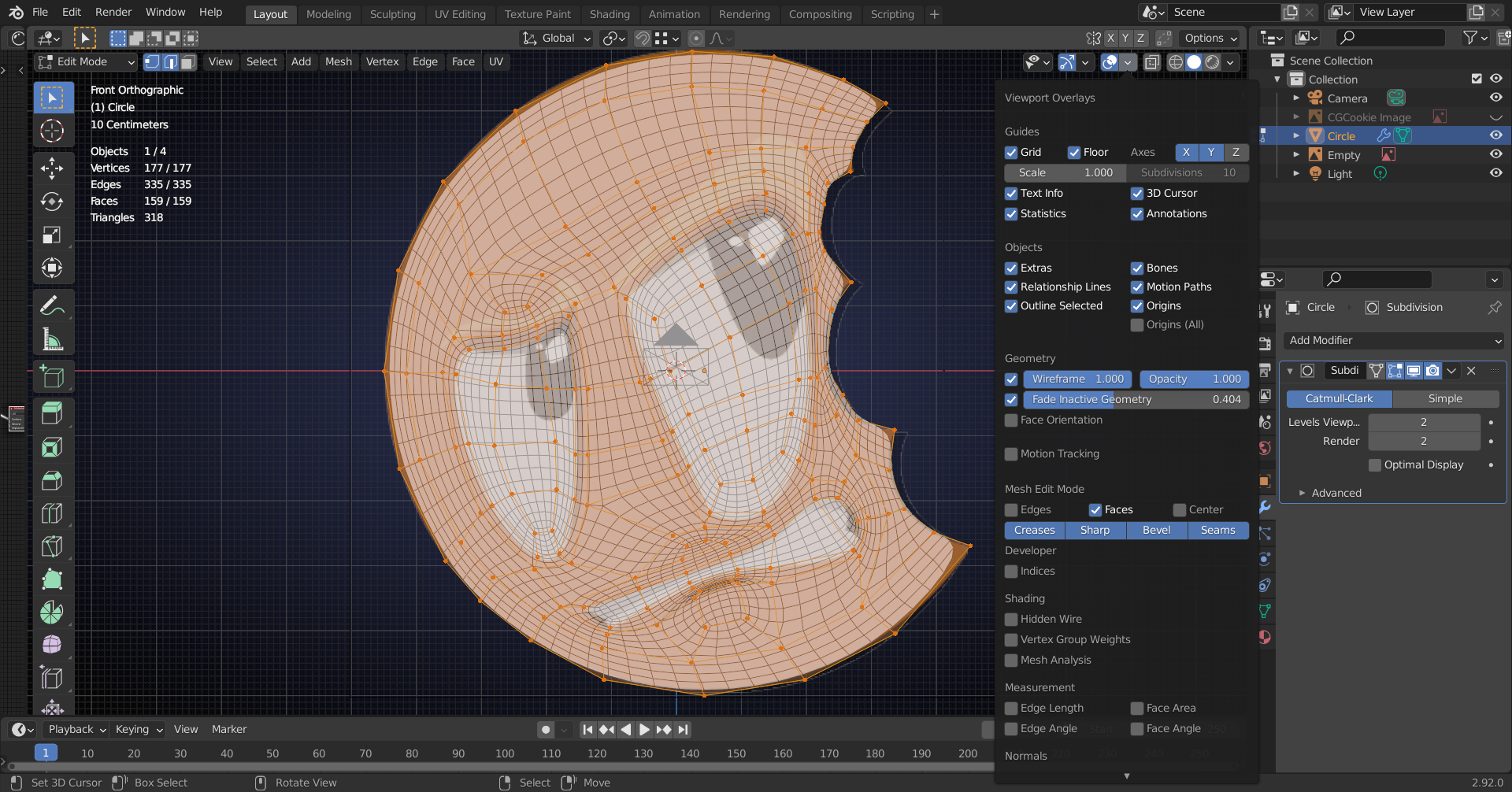Expand the Advanced subdivision section
The width and height of the screenshot is (1512, 792).
click(x=1336, y=493)
